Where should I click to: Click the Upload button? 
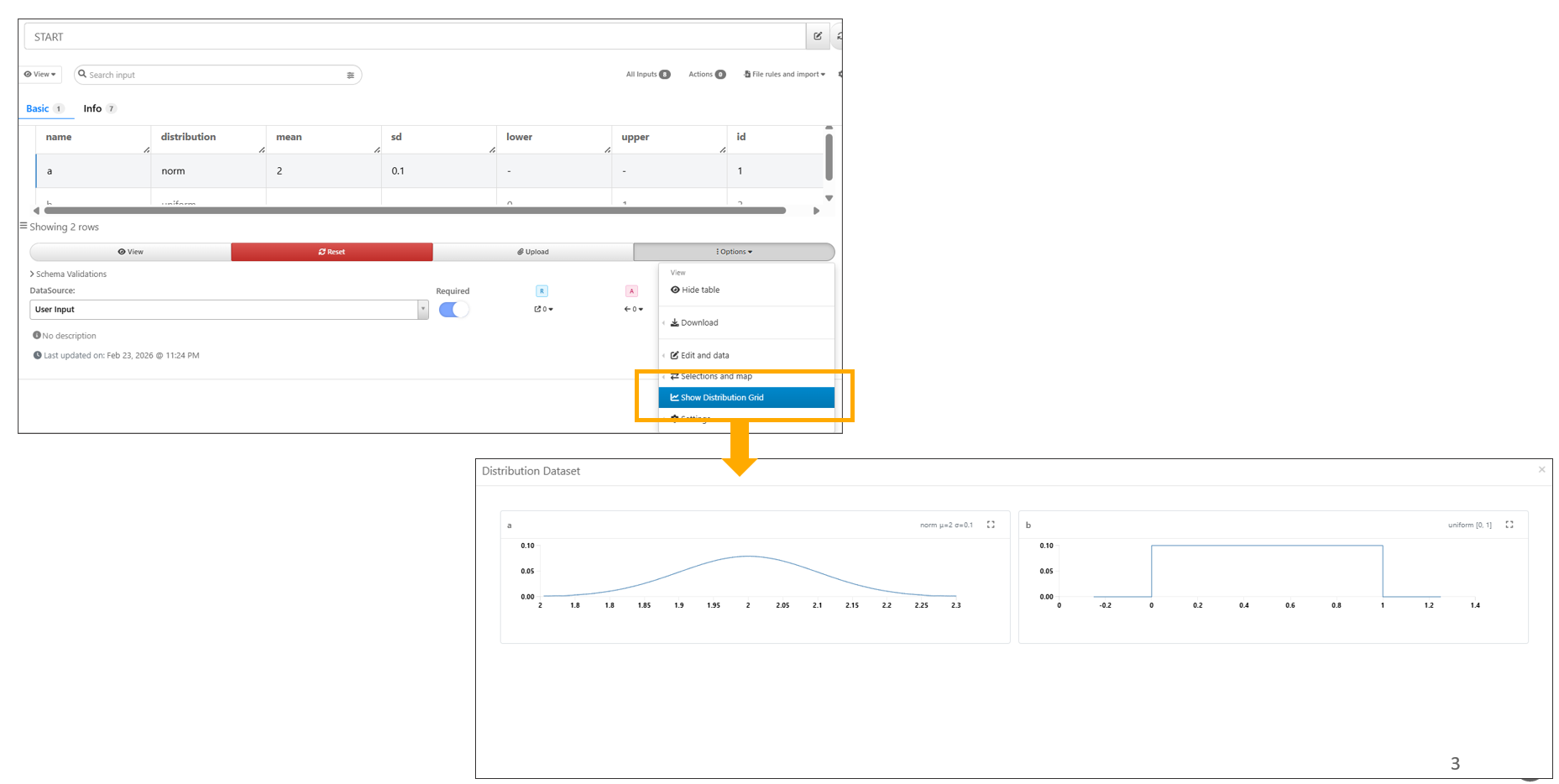point(533,252)
